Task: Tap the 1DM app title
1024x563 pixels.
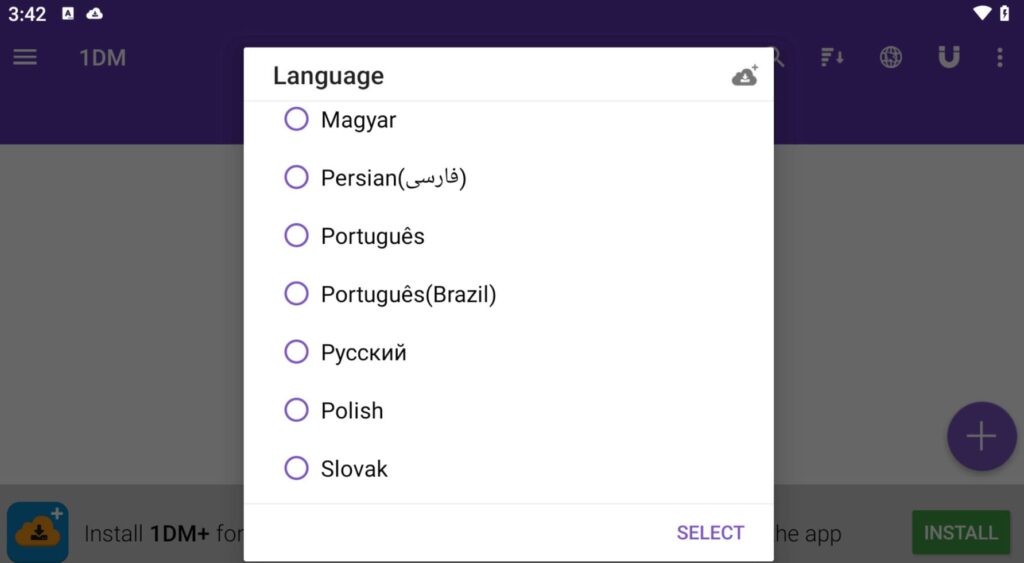Action: 103,57
